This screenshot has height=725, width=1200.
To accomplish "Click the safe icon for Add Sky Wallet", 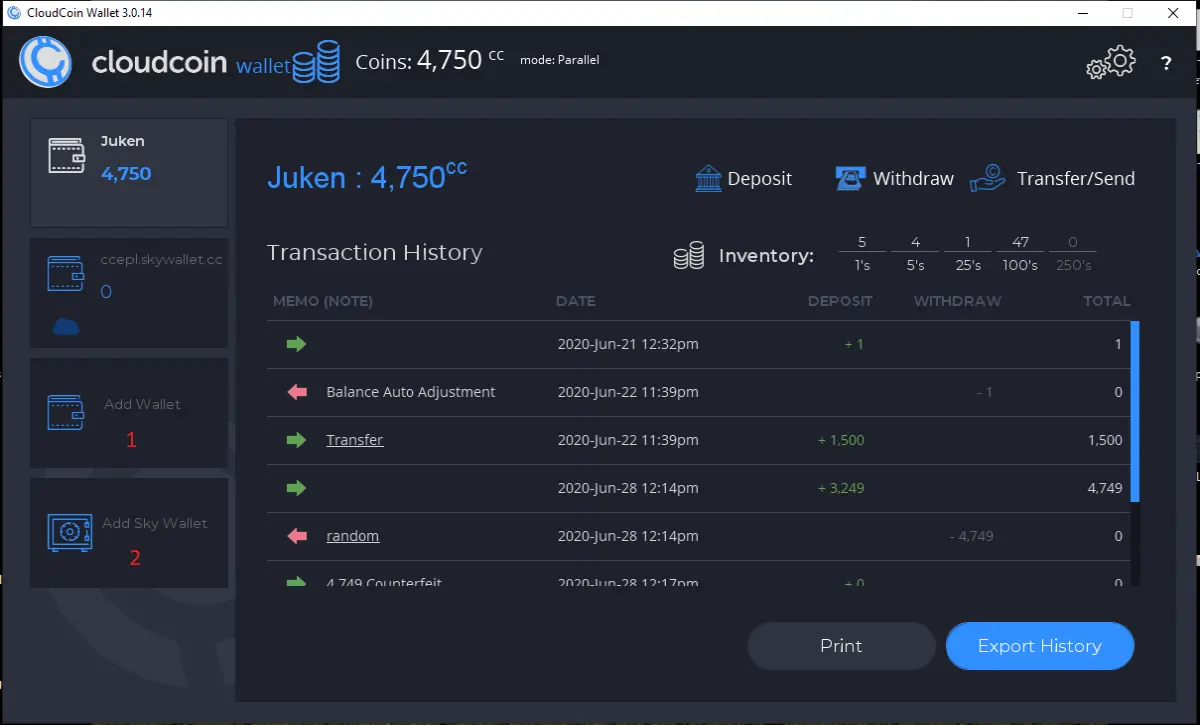I will coord(70,532).
